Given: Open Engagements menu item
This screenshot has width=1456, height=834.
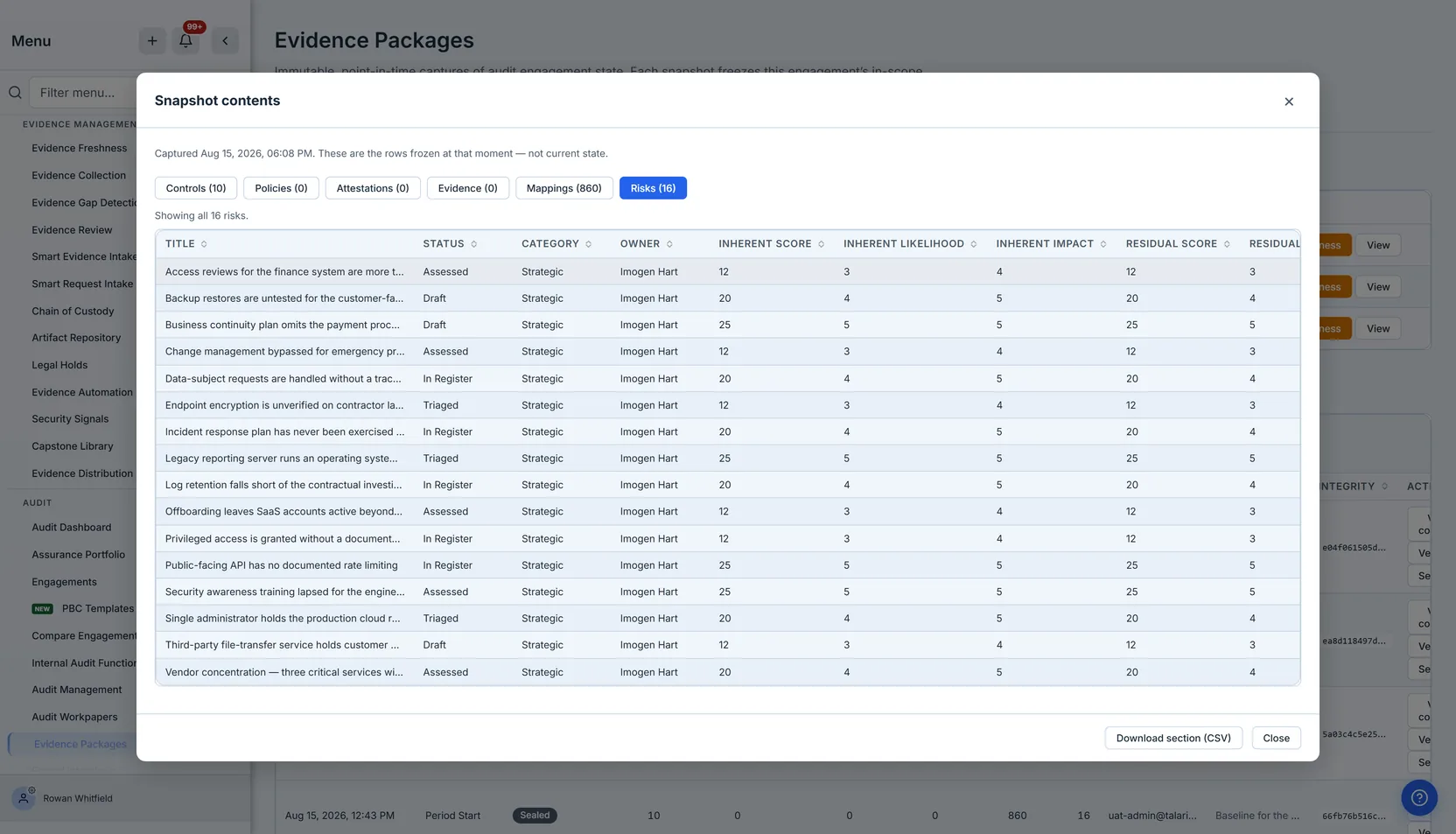Looking at the screenshot, I should 64,582.
